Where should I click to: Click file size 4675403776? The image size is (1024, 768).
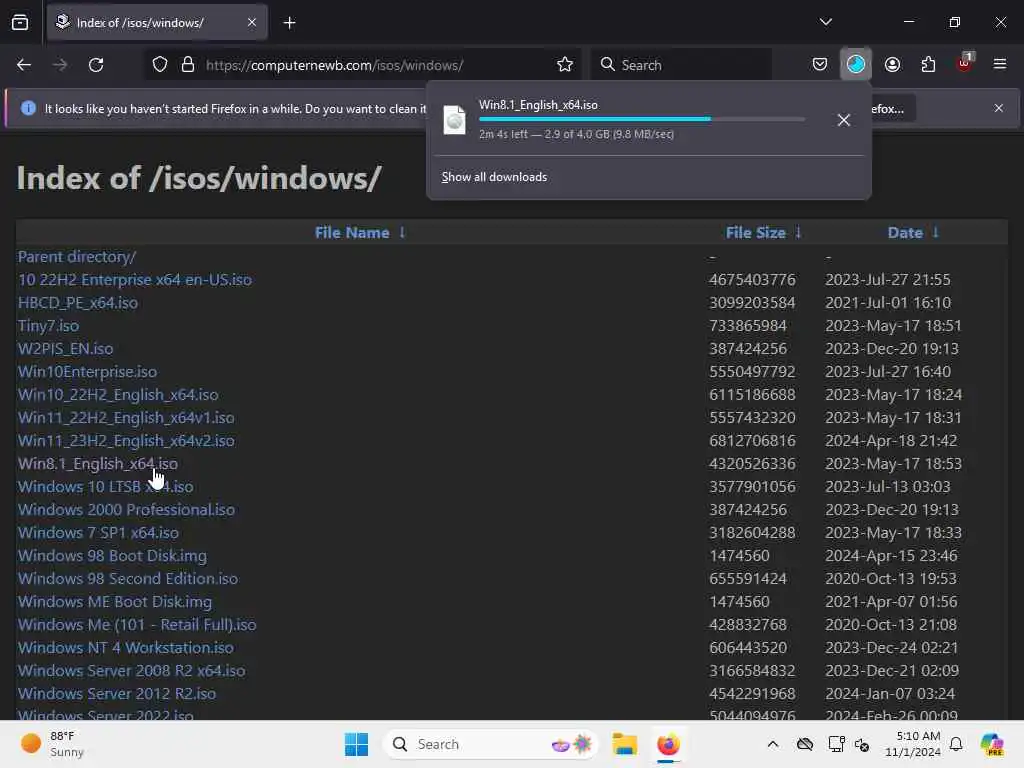tap(752, 280)
